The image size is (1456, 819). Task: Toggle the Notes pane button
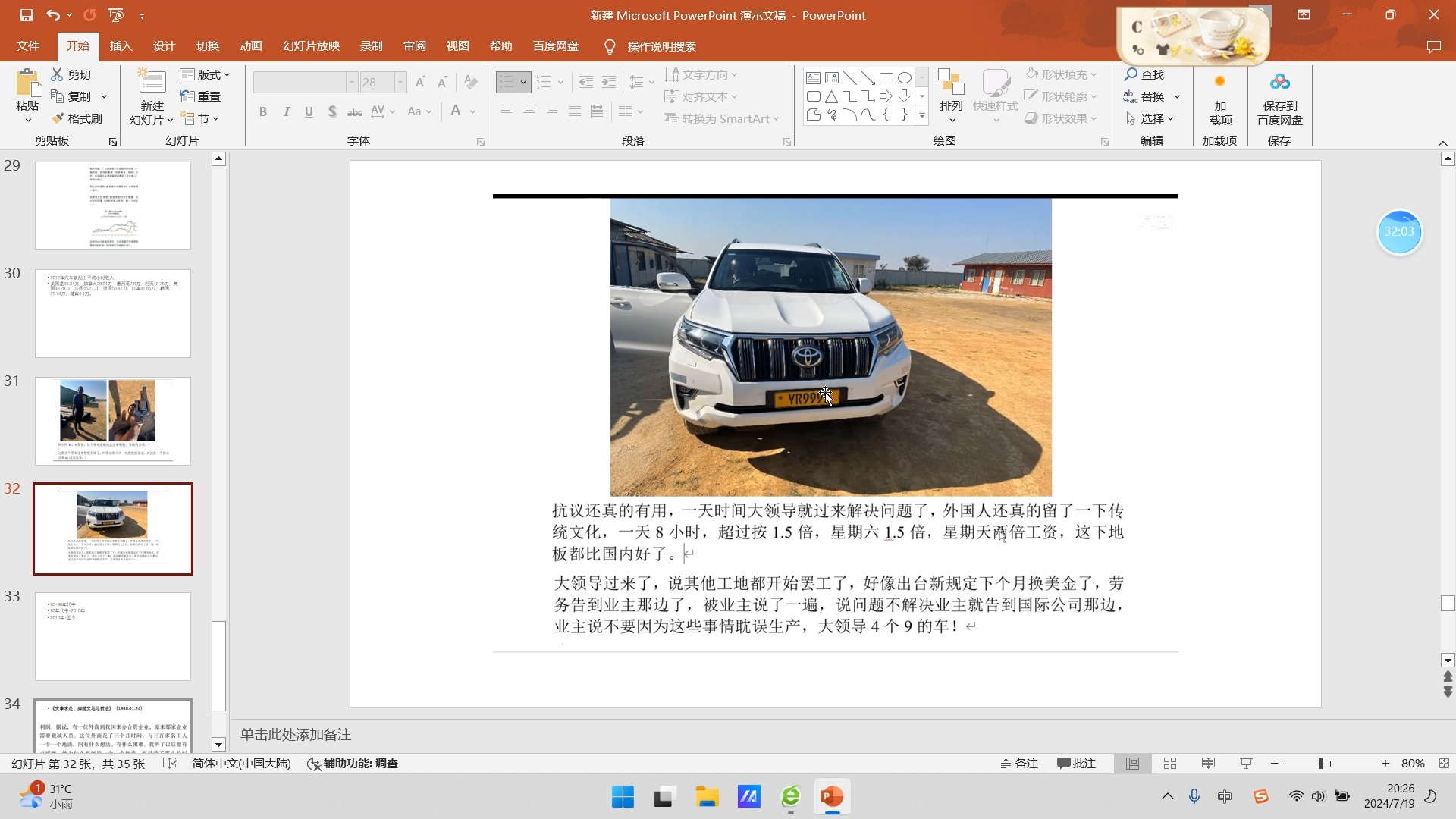1019,764
